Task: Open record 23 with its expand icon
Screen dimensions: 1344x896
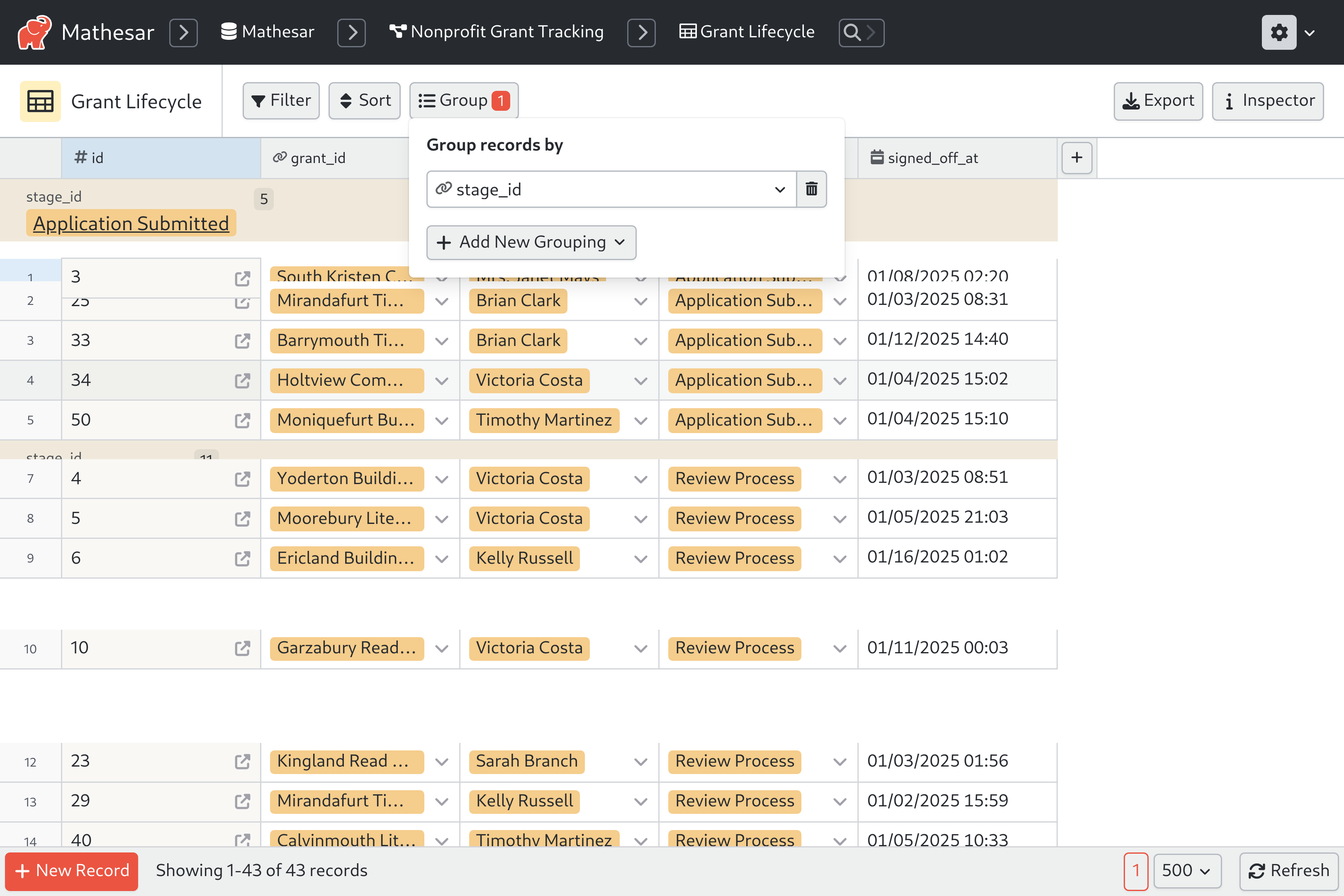Action: tap(242, 761)
